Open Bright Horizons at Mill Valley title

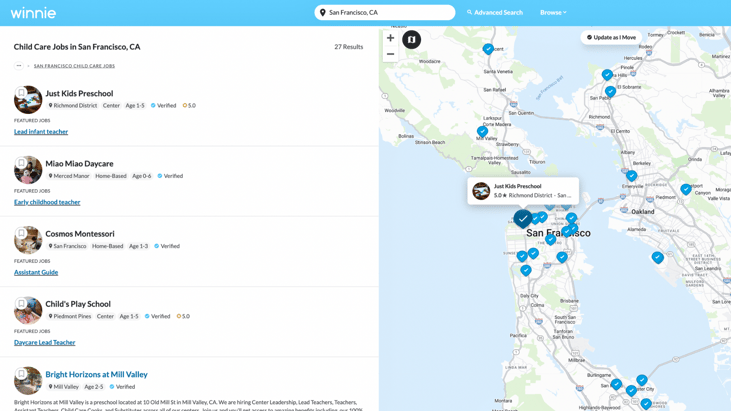97,374
